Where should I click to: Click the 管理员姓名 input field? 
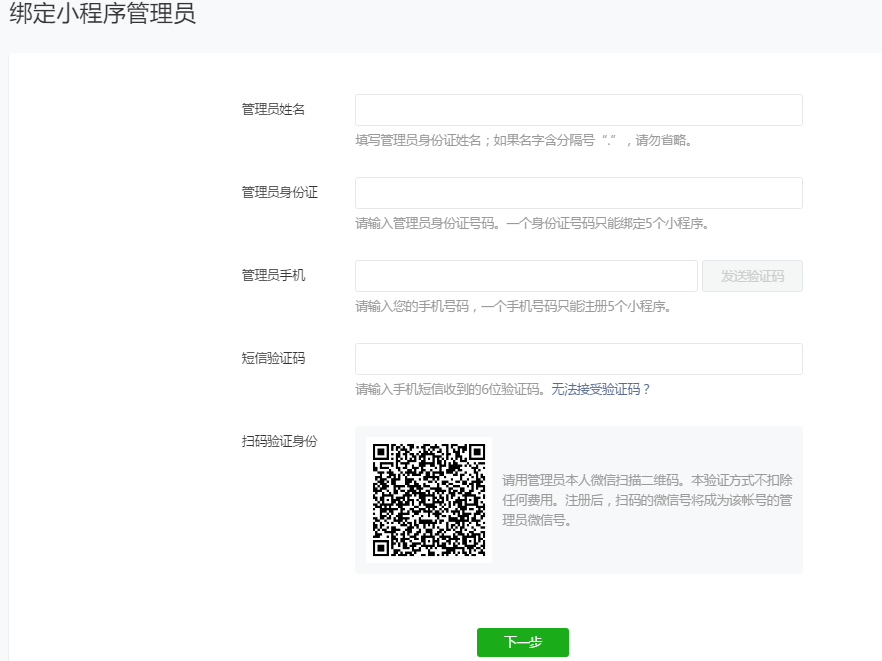578,110
